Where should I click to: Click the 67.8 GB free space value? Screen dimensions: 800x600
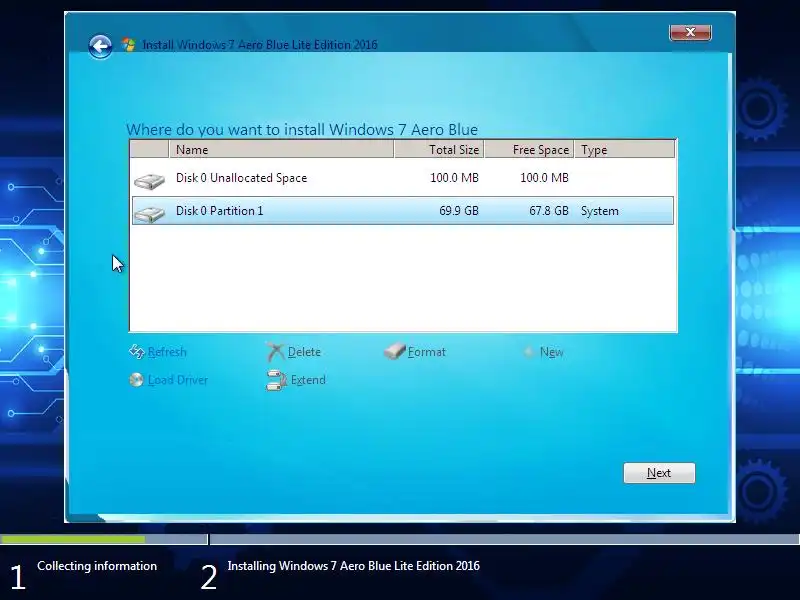tap(548, 211)
